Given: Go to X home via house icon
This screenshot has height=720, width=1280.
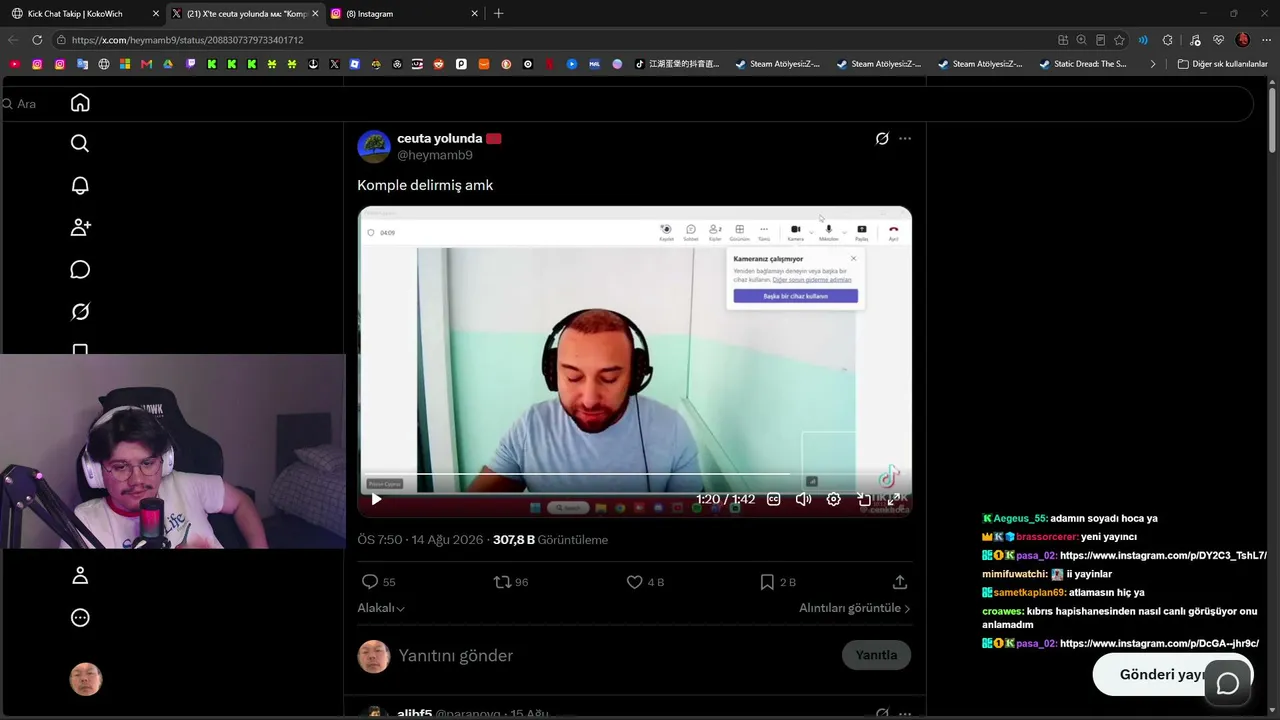Looking at the screenshot, I should click(80, 103).
